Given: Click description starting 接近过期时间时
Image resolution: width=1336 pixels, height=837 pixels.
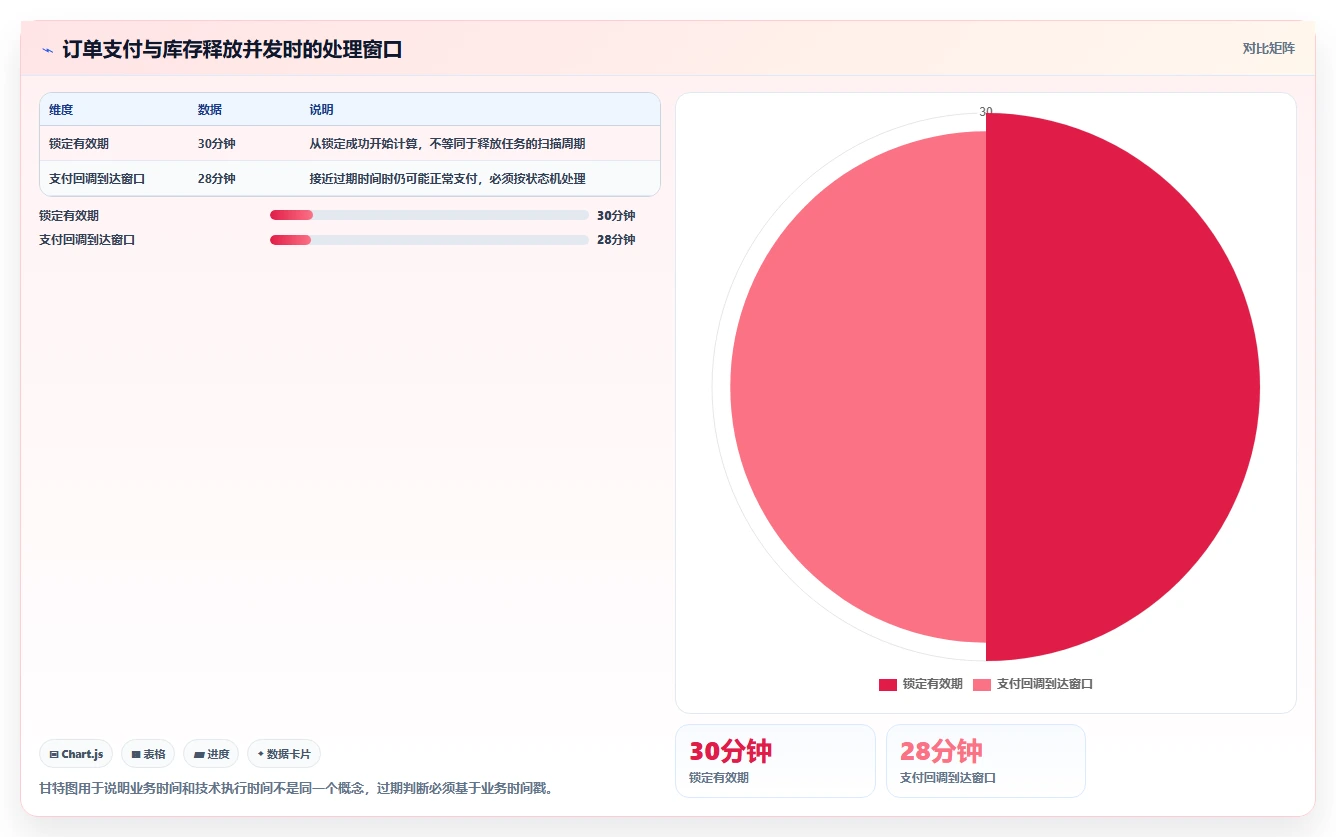Looking at the screenshot, I should point(447,179).
